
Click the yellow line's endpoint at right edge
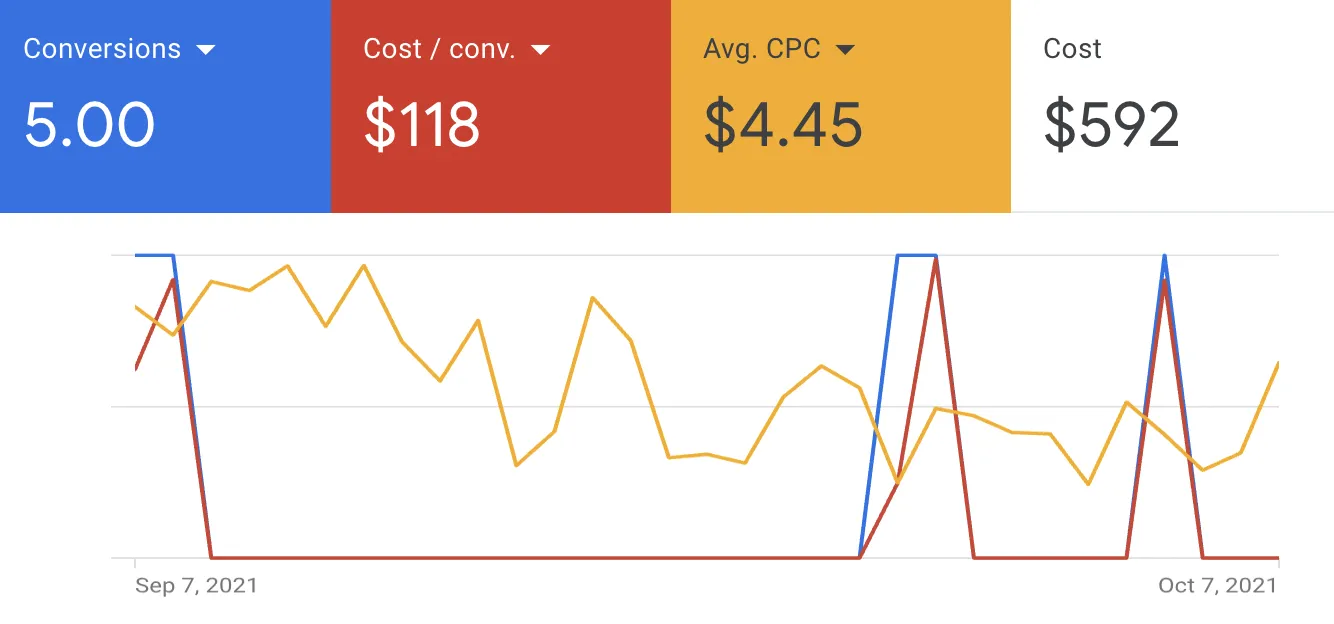pos(1278,363)
